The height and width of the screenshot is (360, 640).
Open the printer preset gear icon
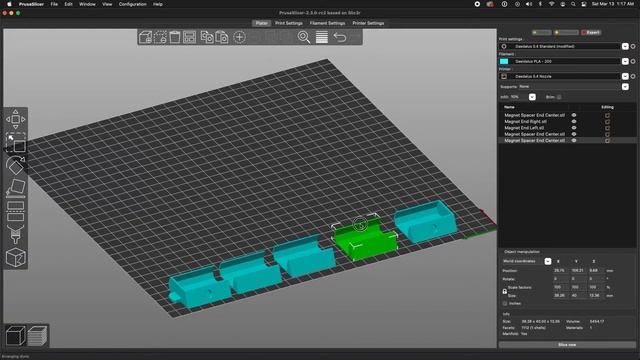click(633, 76)
